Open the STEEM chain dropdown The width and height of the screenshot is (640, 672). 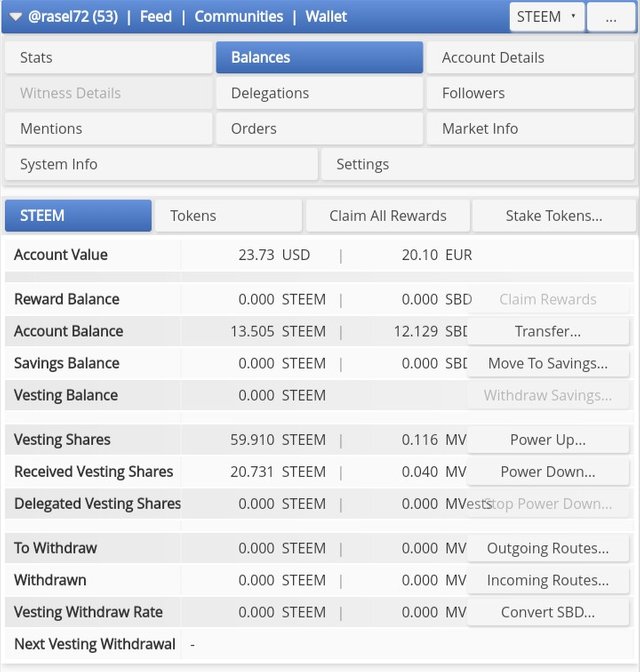coord(547,17)
